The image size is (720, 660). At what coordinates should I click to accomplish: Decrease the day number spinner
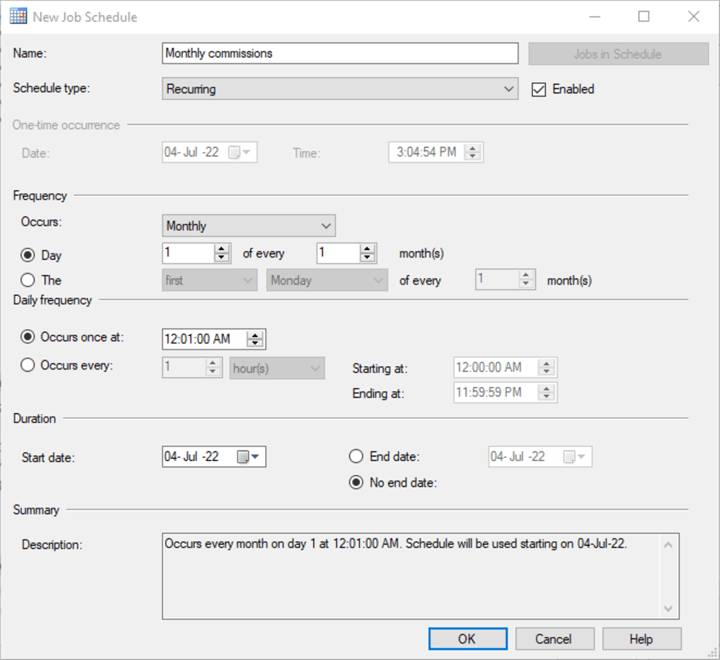tap(222, 258)
